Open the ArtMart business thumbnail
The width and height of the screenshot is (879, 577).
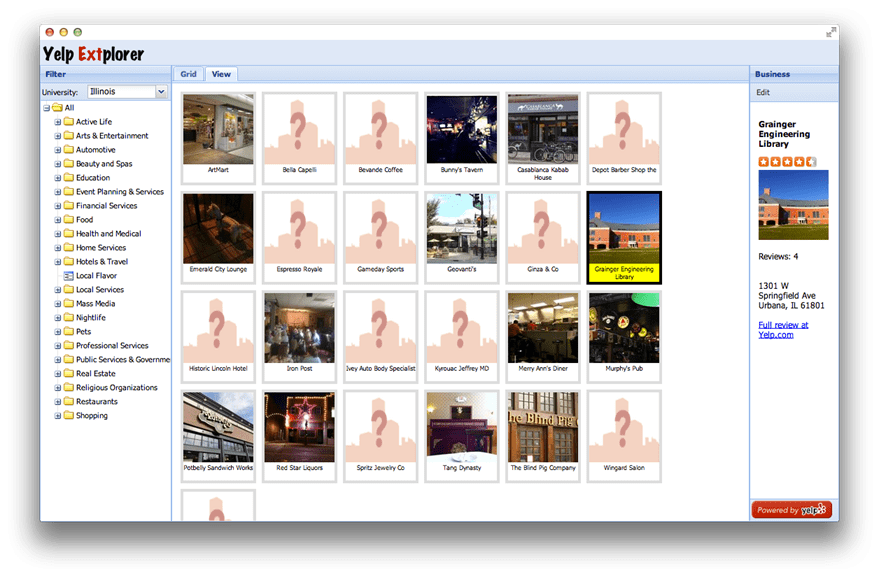218,138
